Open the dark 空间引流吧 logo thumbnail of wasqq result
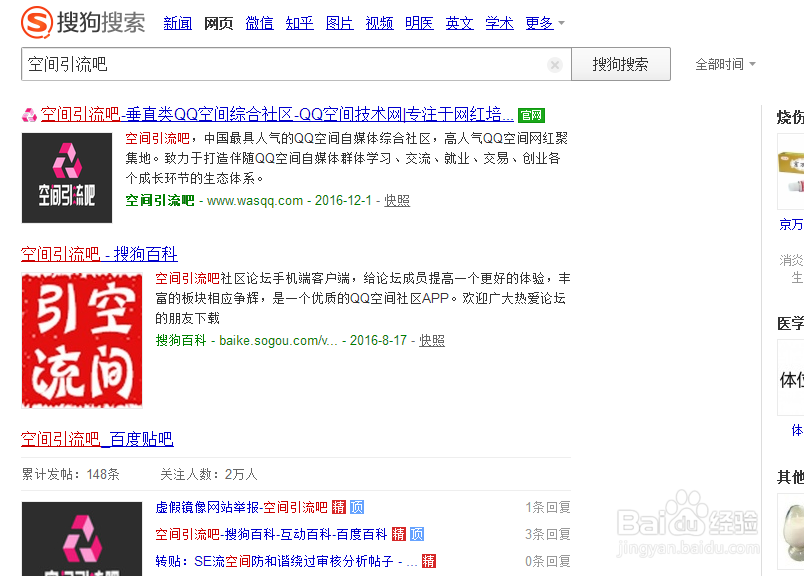Image resolution: width=804 pixels, height=576 pixels. (67, 177)
